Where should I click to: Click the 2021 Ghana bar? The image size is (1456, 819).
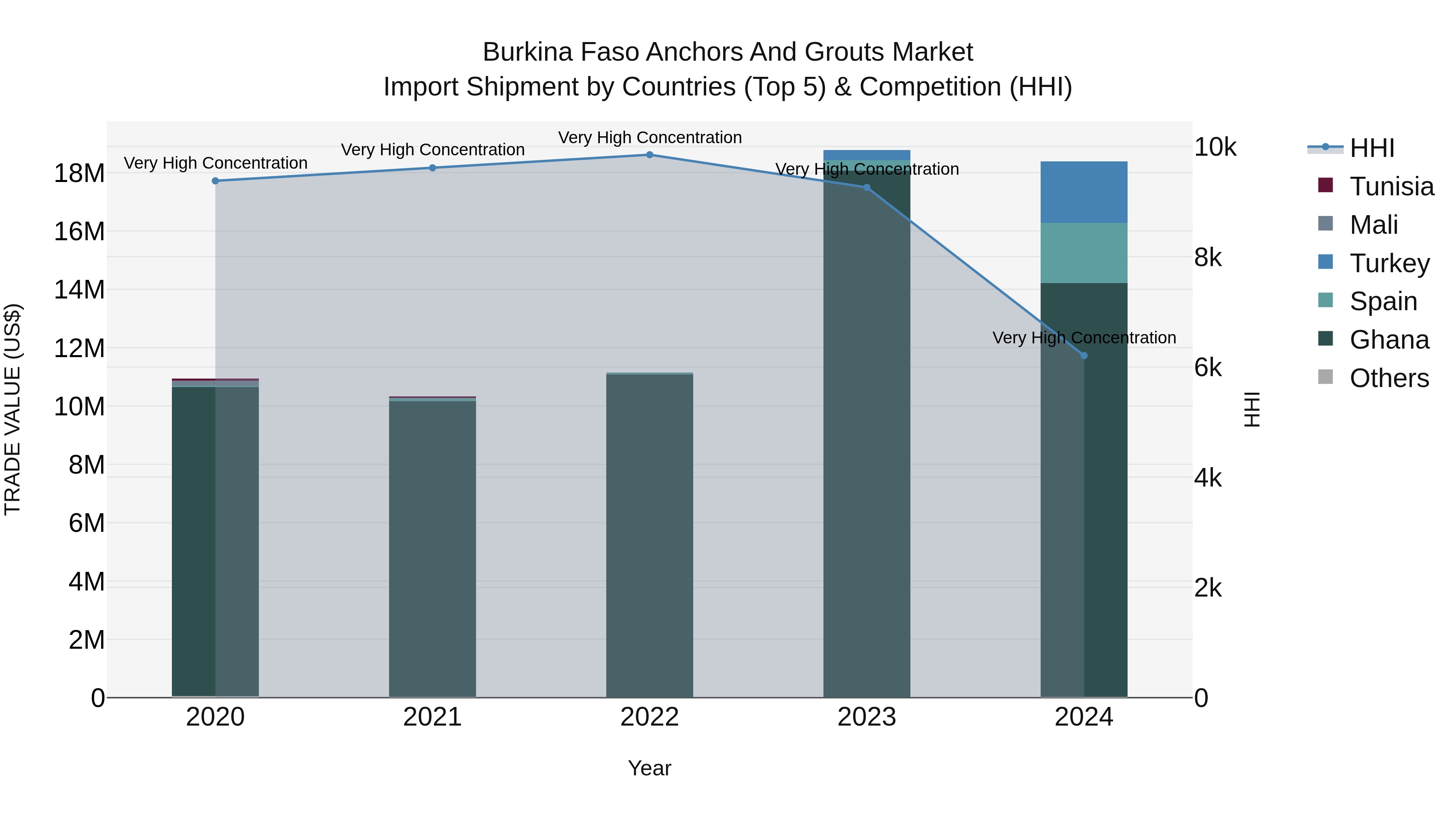coord(432,548)
